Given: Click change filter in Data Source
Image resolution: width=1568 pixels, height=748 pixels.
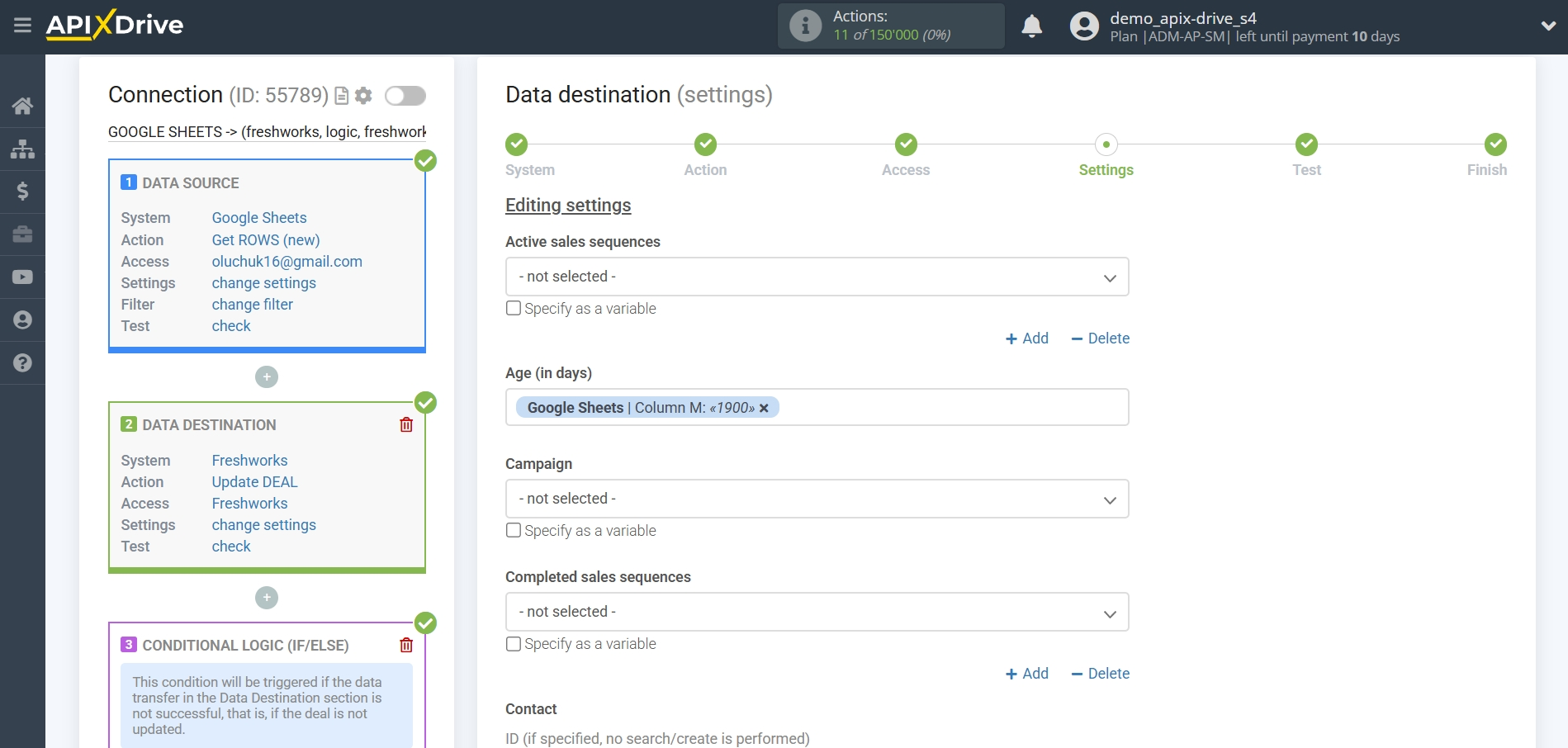Looking at the screenshot, I should click(x=252, y=305).
